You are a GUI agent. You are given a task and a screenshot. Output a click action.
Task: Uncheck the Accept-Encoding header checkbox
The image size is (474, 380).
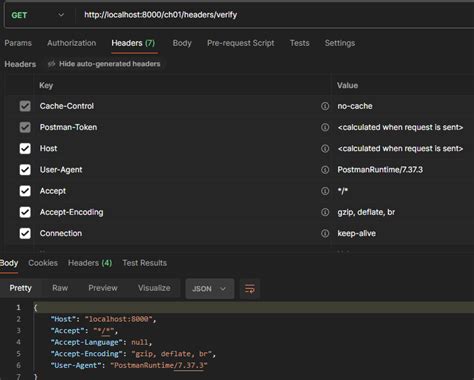(25, 212)
